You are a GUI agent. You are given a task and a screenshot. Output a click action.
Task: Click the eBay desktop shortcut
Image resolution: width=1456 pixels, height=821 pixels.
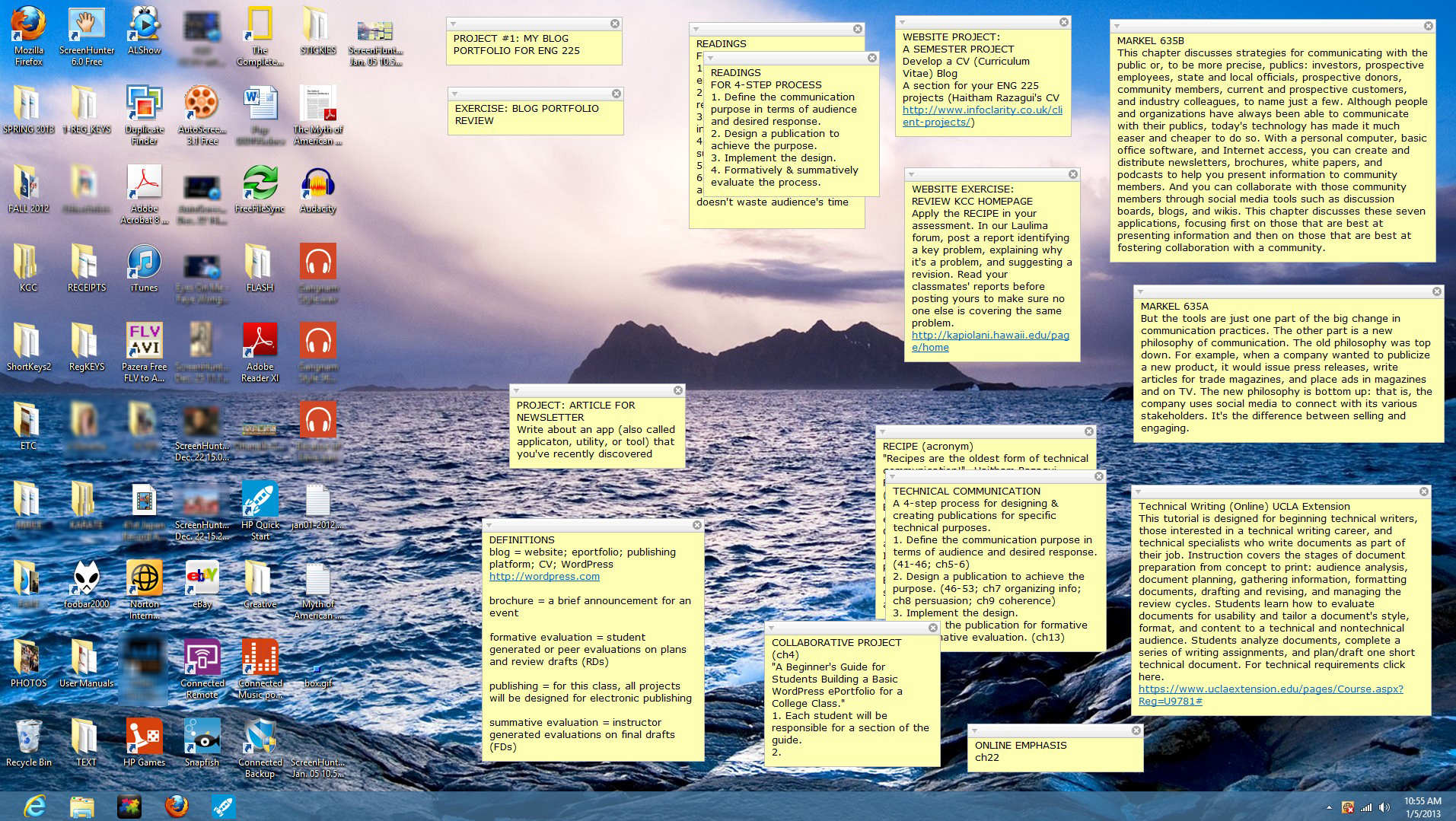202,581
